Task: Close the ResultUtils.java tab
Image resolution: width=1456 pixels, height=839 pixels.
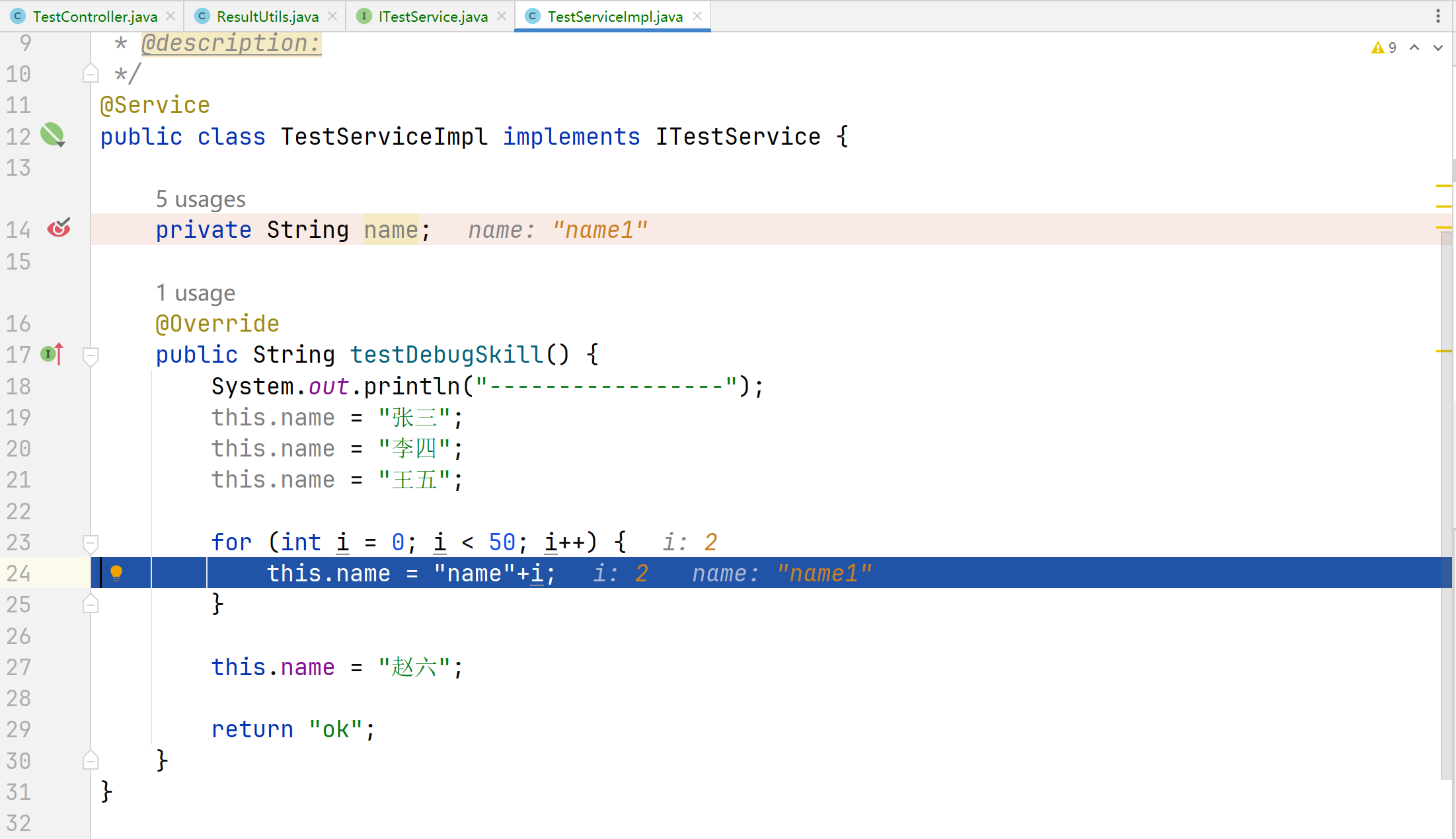Action: pyautogui.click(x=332, y=16)
